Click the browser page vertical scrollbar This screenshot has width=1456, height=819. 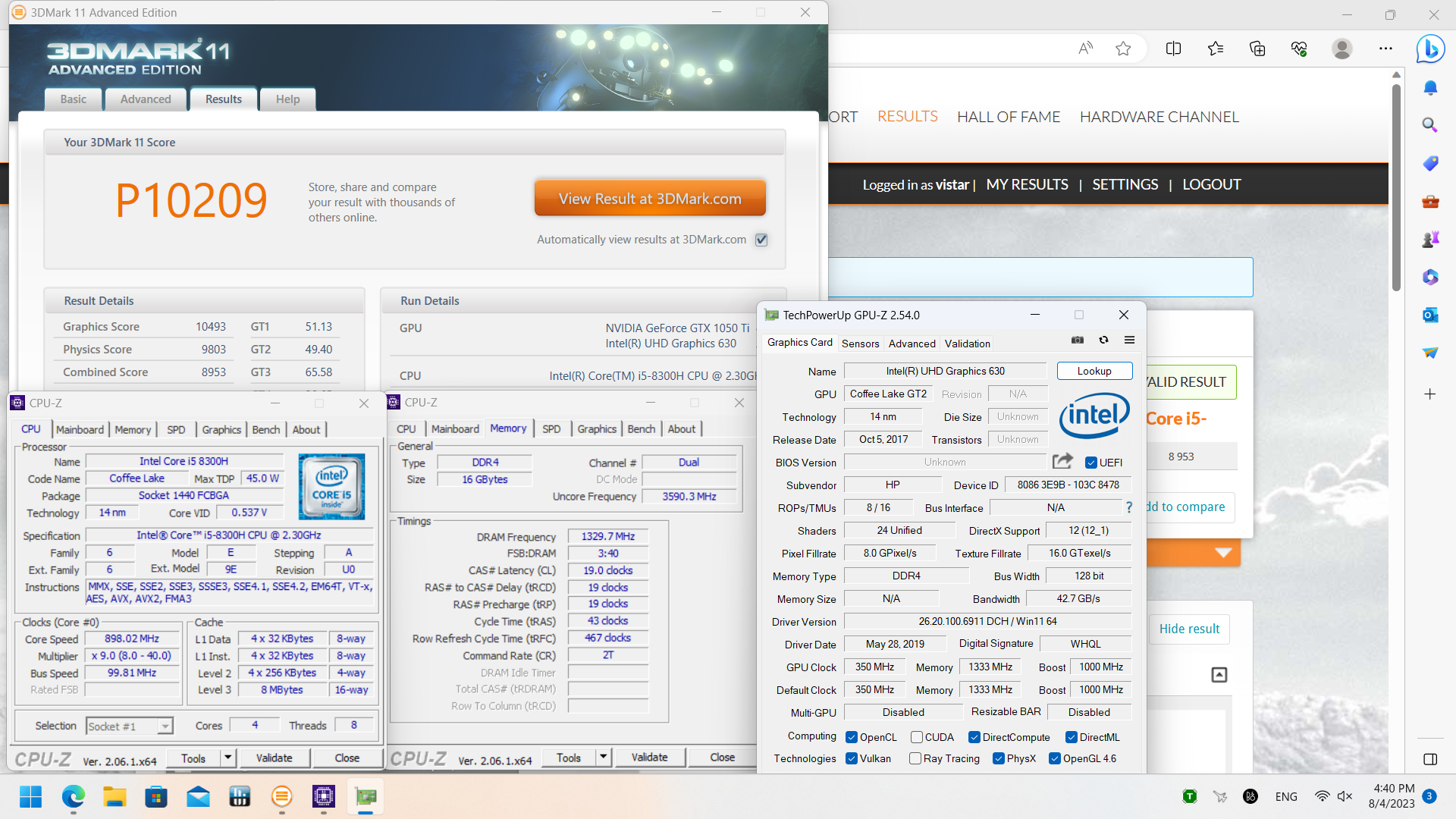click(x=1396, y=190)
